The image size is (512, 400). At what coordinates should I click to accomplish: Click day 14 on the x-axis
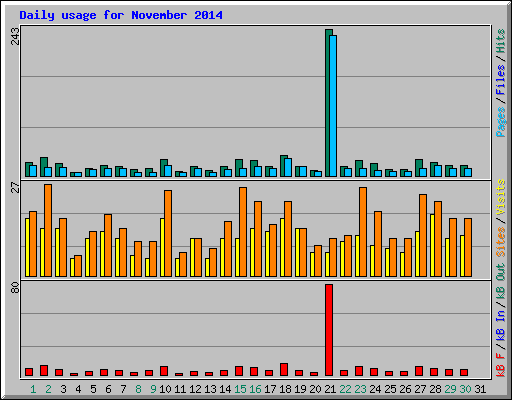pyautogui.click(x=225, y=389)
